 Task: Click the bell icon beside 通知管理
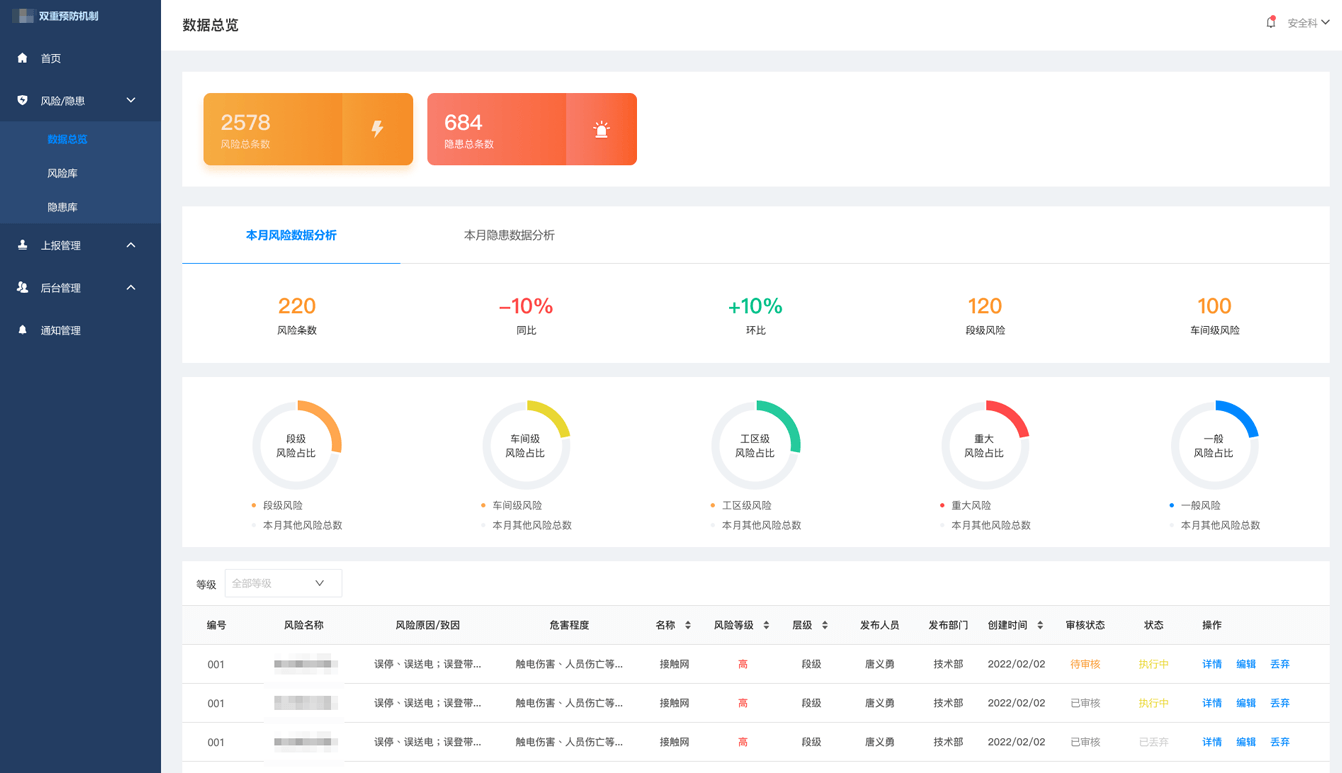(x=23, y=330)
